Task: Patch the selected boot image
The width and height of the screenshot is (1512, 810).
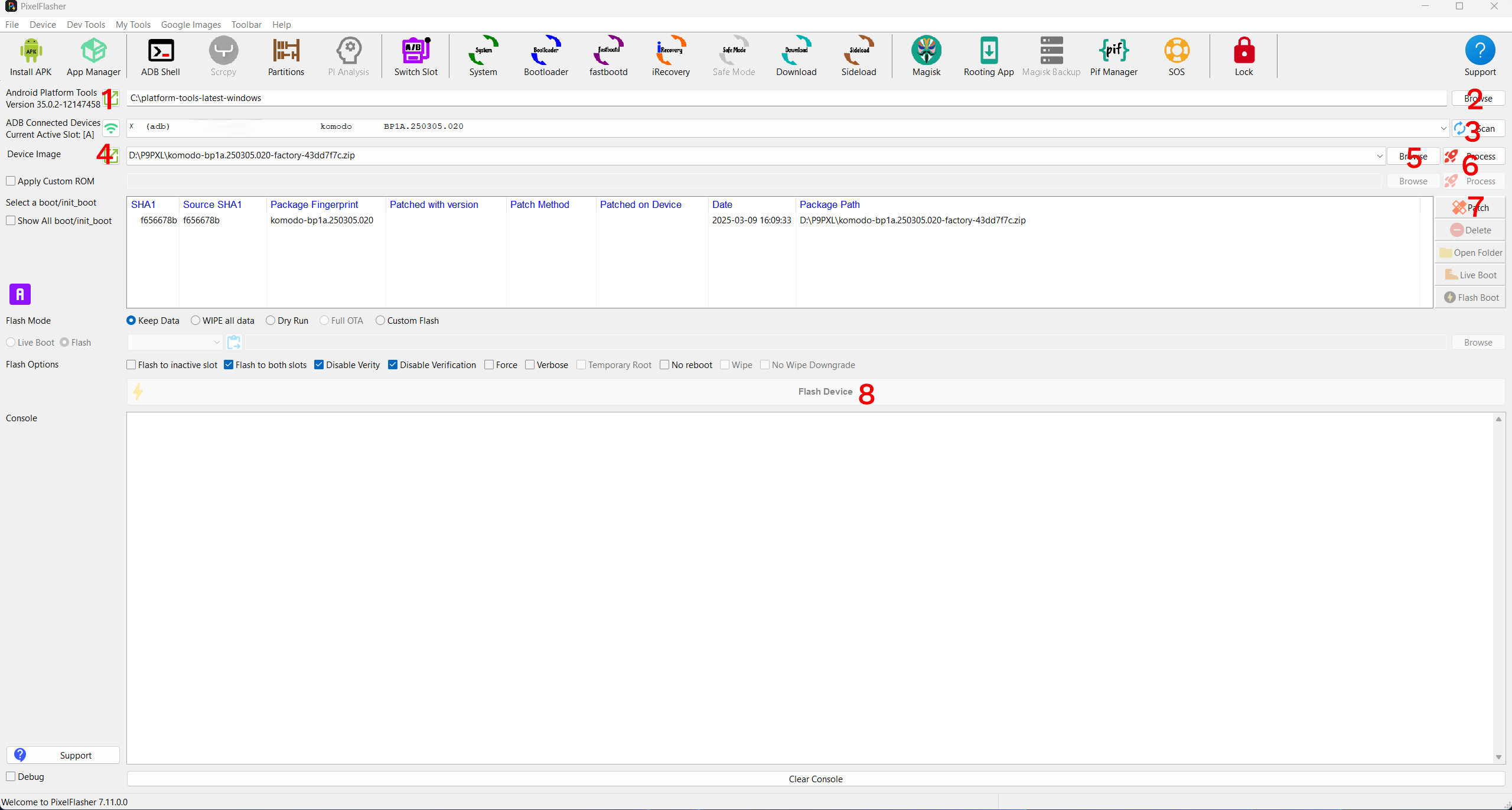Action: (1470, 207)
